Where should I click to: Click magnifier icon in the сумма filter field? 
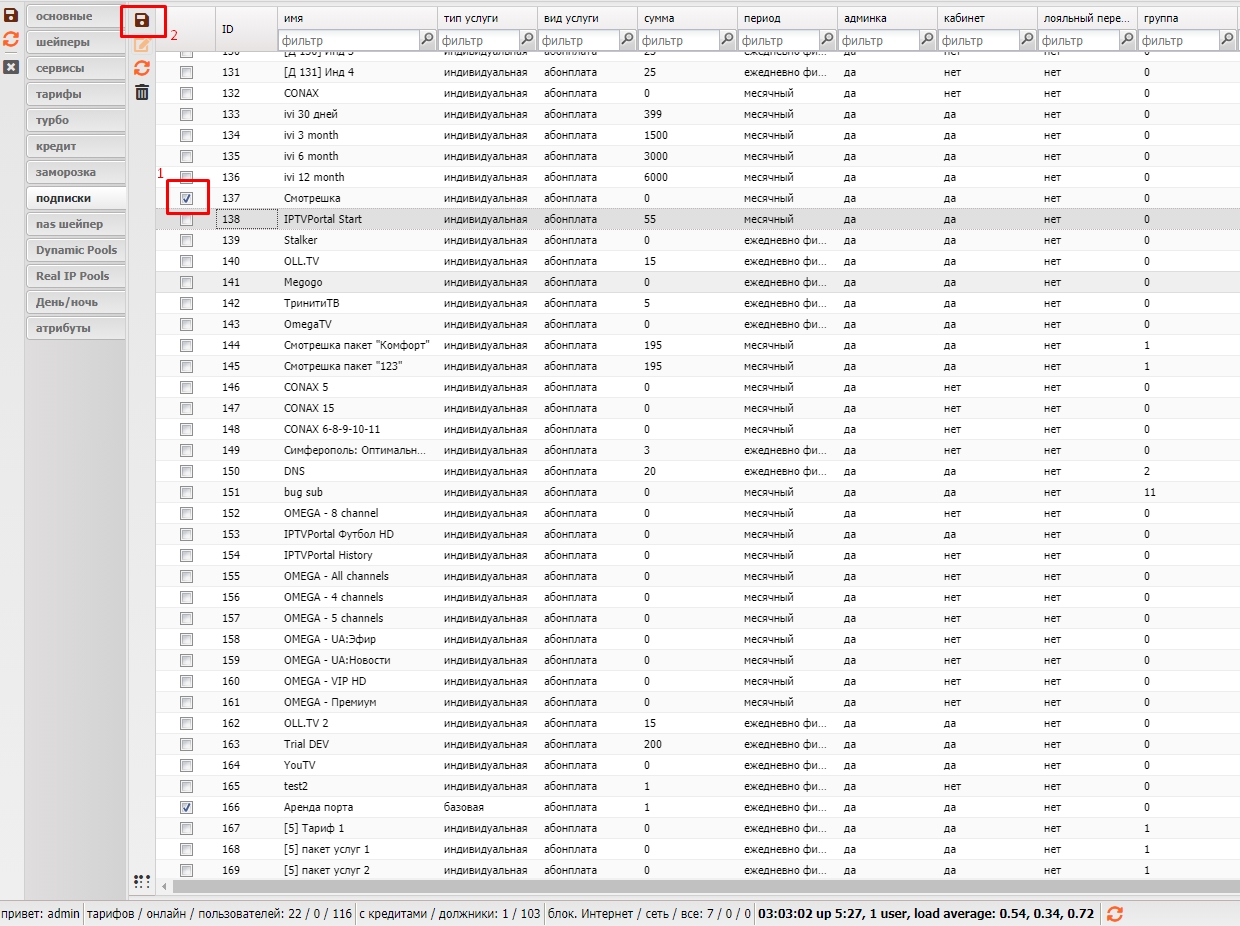[x=727, y=40]
